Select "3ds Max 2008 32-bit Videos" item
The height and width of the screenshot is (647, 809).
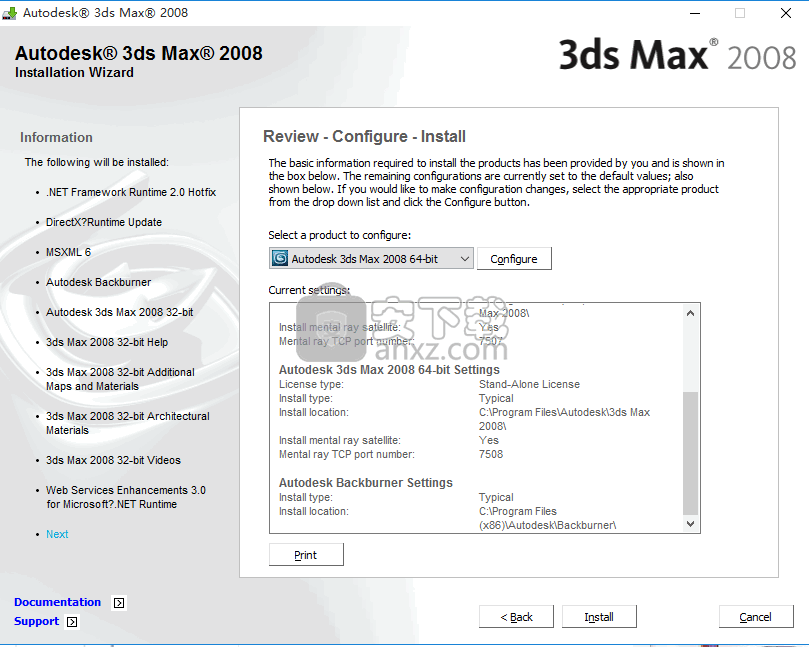point(113,460)
